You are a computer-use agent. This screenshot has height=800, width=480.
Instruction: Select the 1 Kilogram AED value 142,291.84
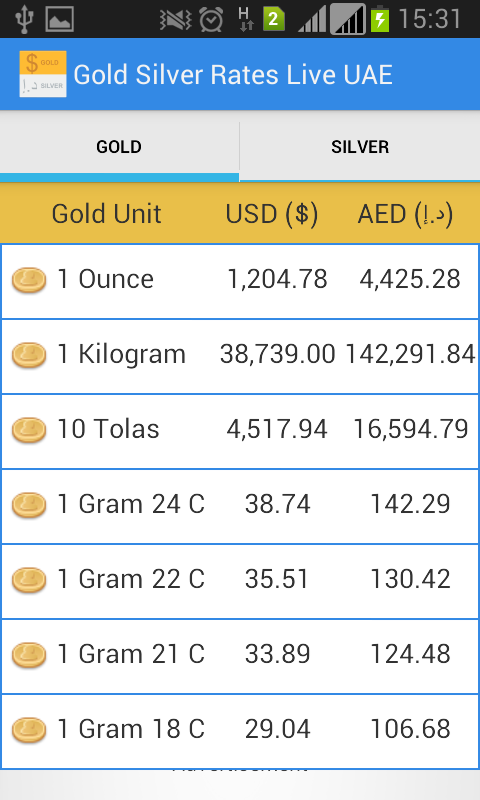coord(411,354)
